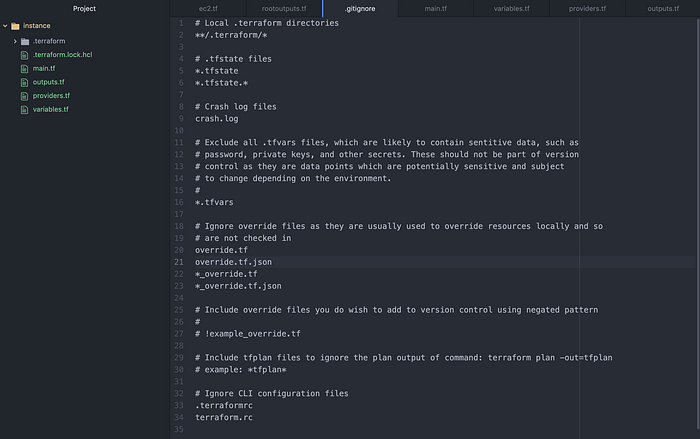700x439 pixels.
Task: Click the Project panel header
Action: pos(84,8)
